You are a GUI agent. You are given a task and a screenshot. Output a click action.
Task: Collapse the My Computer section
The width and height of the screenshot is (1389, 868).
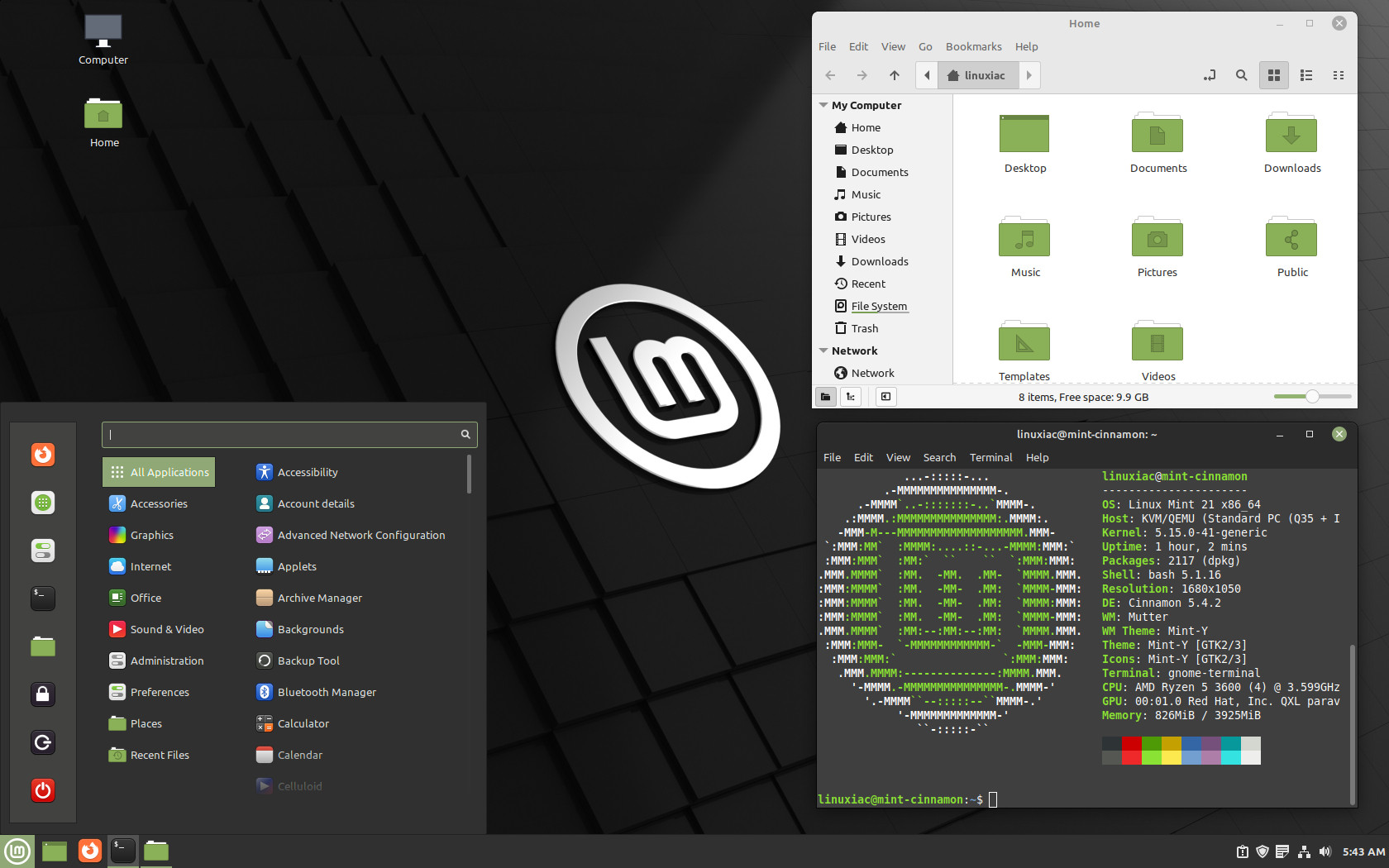tap(823, 105)
